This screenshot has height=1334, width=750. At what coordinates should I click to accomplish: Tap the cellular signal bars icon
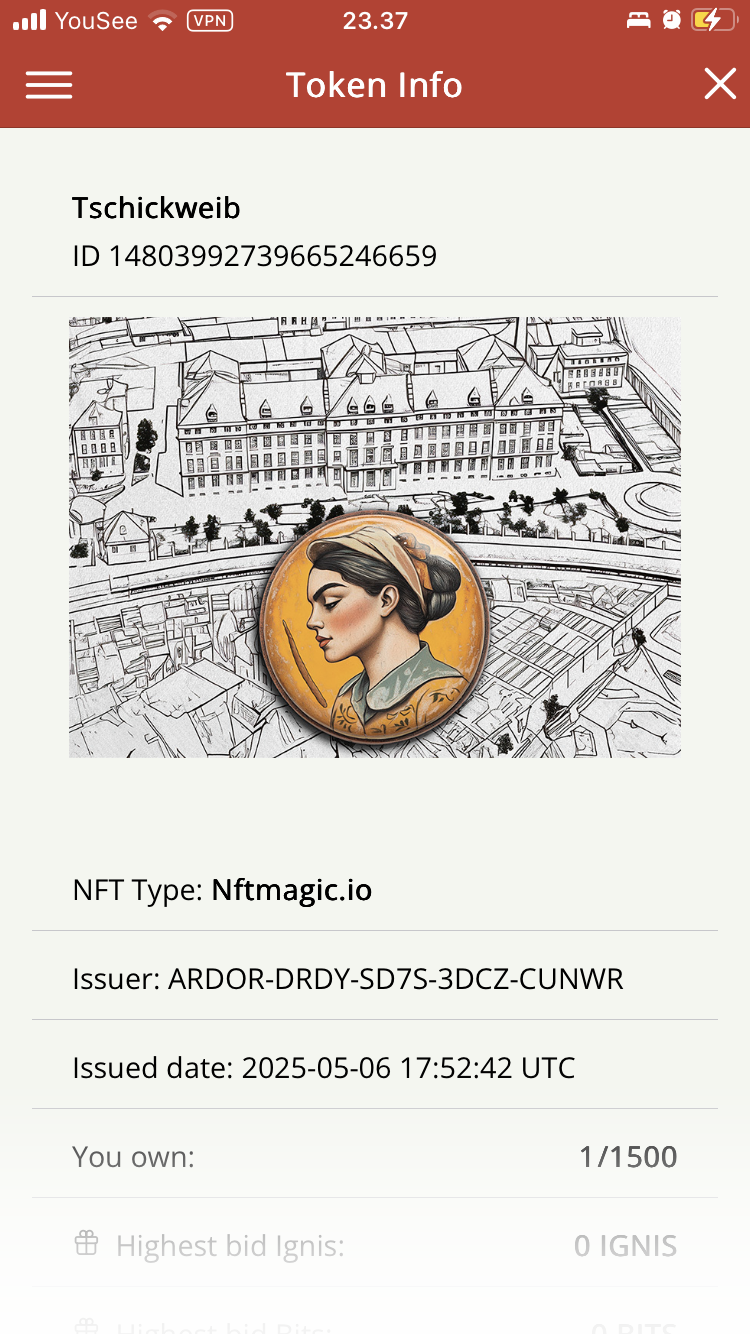[x=30, y=20]
